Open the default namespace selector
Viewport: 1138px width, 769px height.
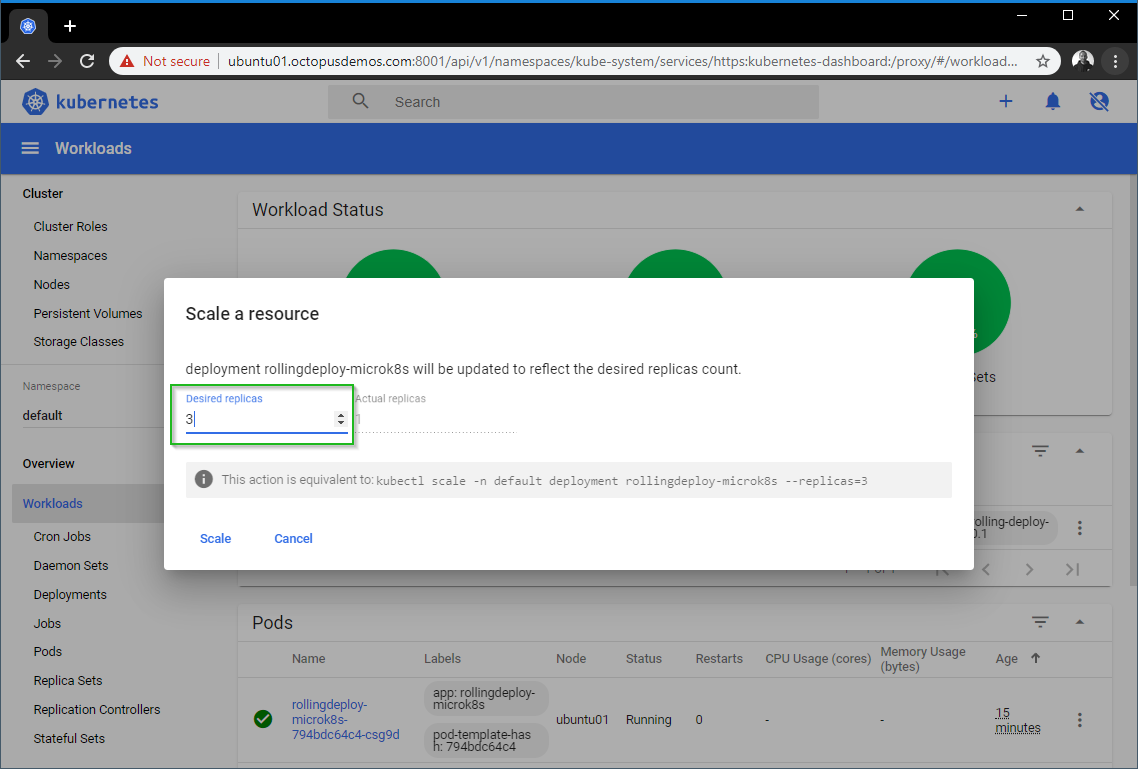[x=80, y=415]
